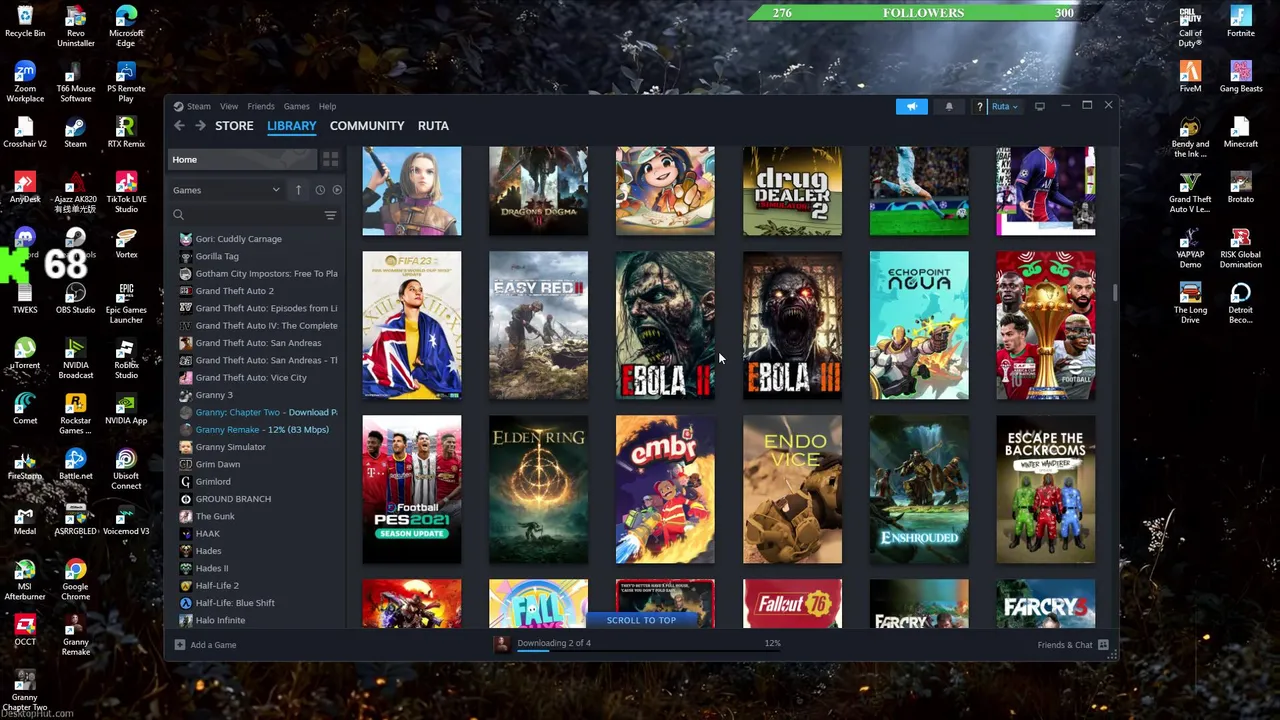This screenshot has height=720, width=1280.
Task: Click the Home button in sidebar
Action: point(242,160)
